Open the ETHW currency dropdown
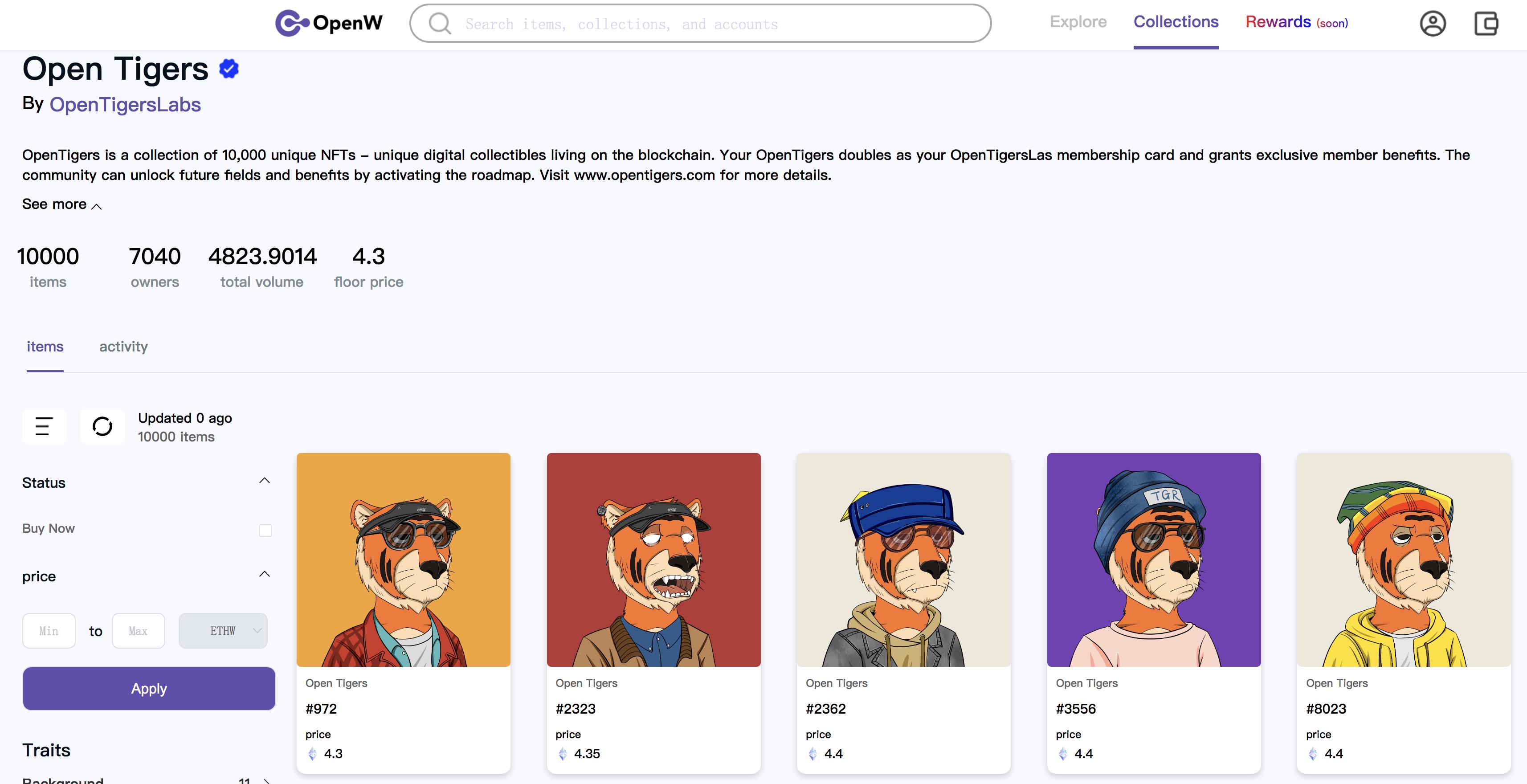1527x784 pixels. (223, 630)
